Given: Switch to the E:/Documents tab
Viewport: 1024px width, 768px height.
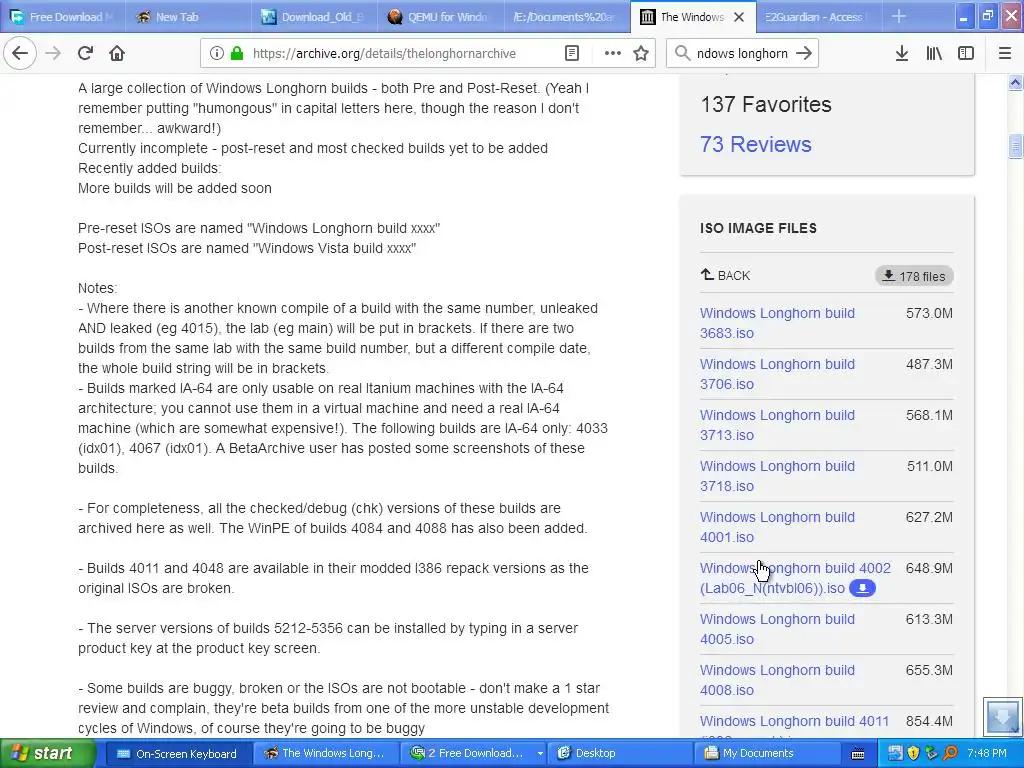Looking at the screenshot, I should pyautogui.click(x=563, y=17).
